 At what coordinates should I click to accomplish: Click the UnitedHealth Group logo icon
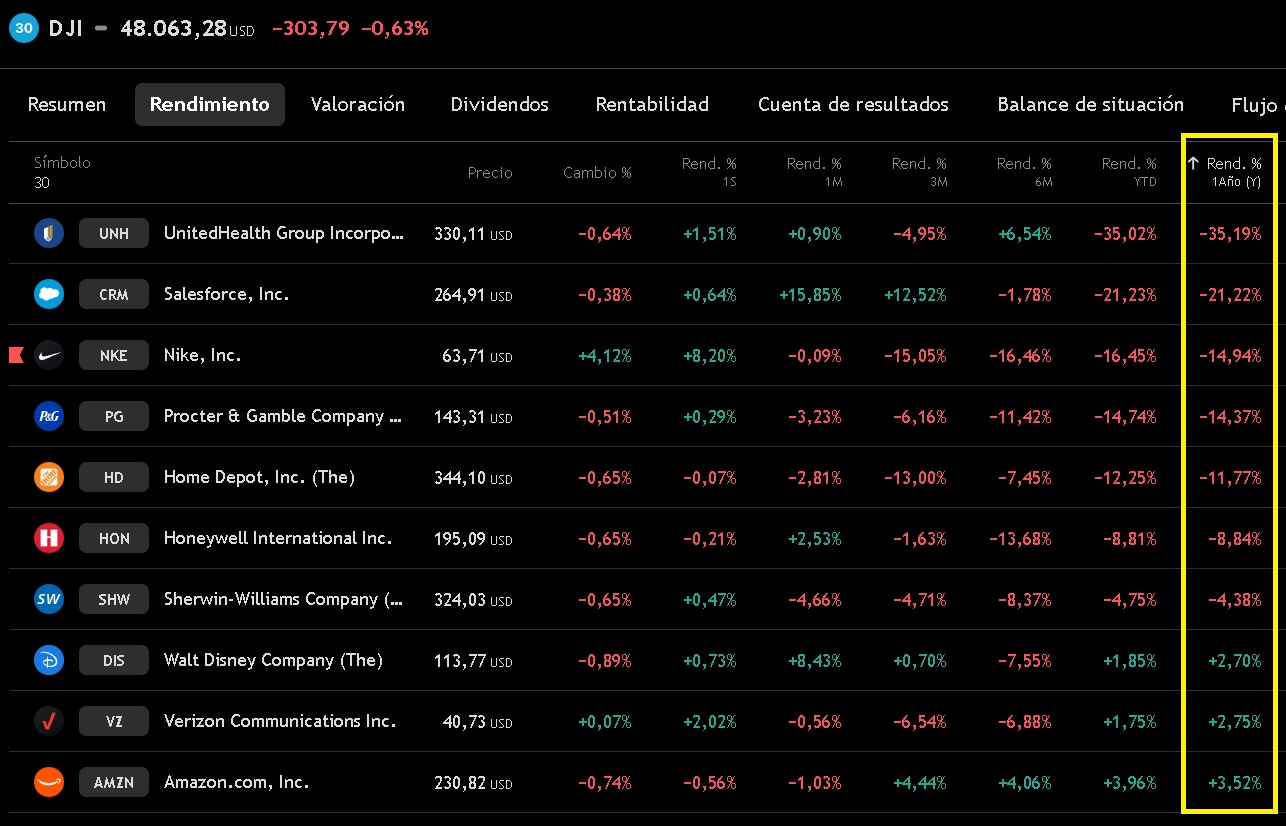[49, 234]
